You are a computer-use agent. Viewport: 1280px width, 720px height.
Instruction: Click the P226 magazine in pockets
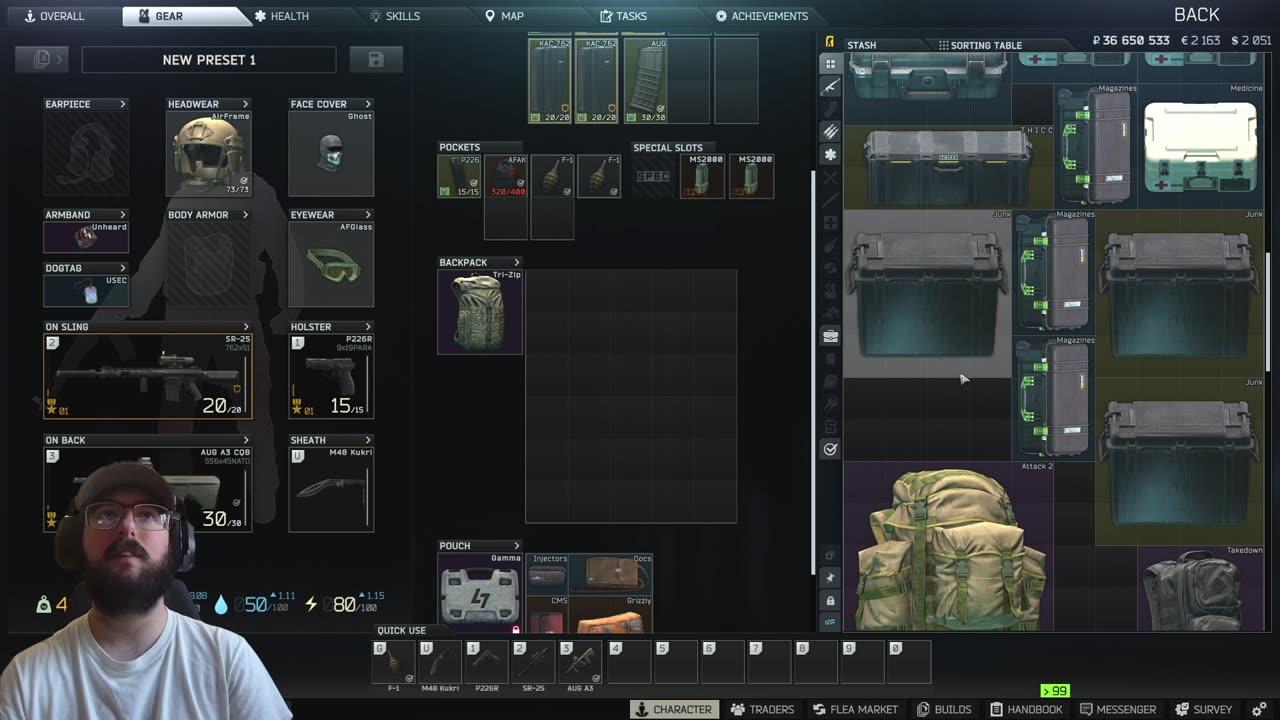pyautogui.click(x=459, y=176)
